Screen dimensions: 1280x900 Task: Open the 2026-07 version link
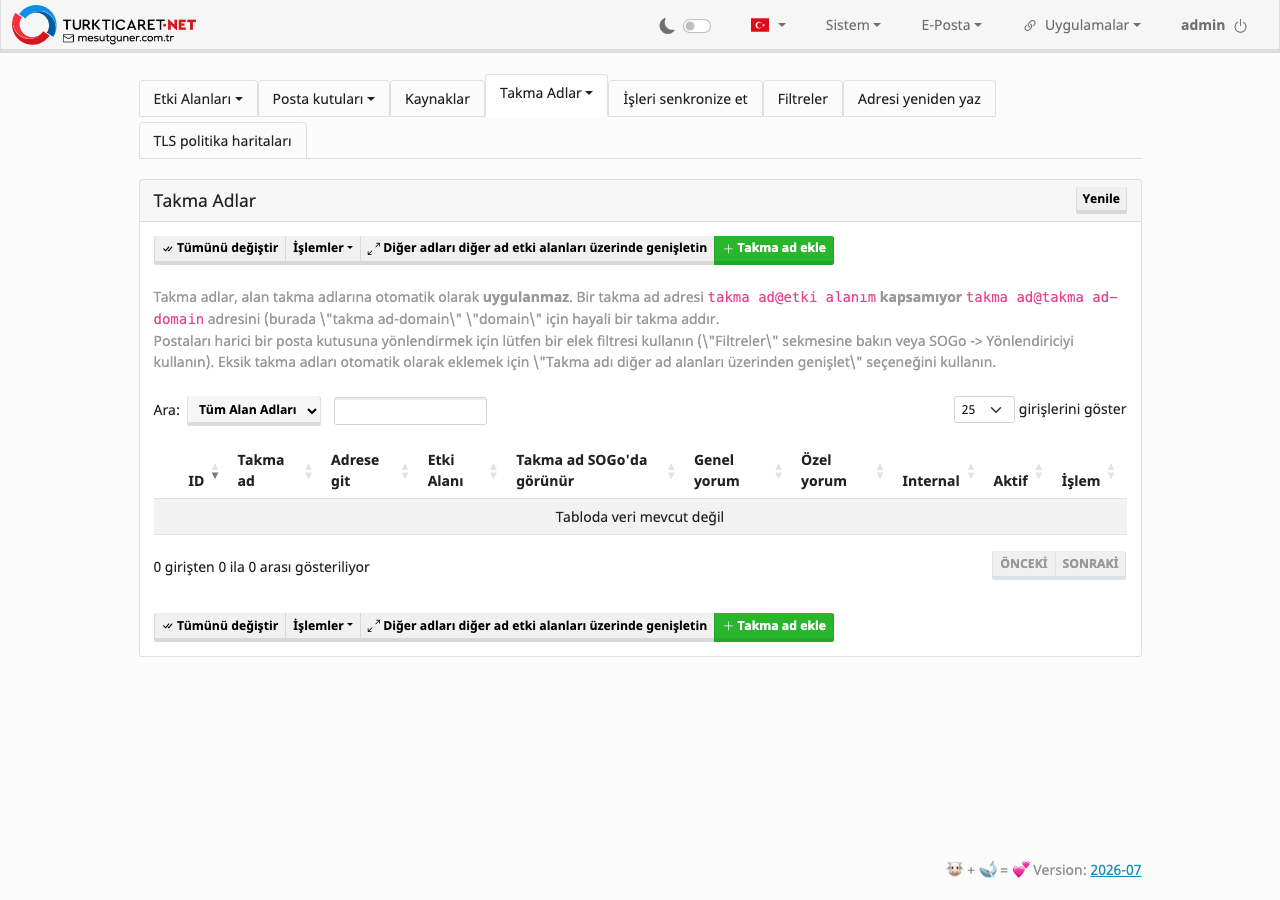[x=1116, y=870]
